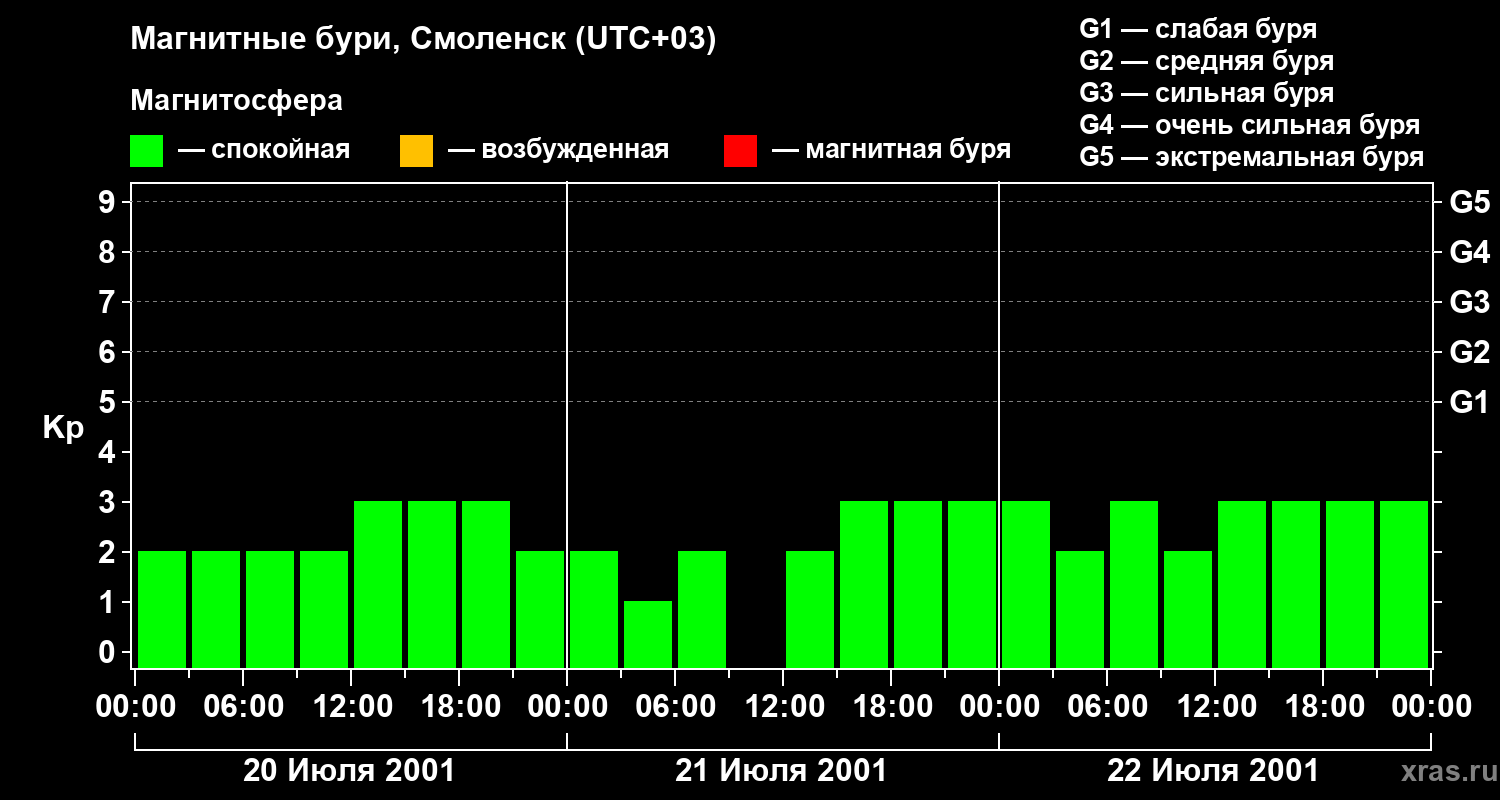Click legend line 'G5 — экстремальная буря'
This screenshot has width=1500, height=800.
tap(1252, 157)
